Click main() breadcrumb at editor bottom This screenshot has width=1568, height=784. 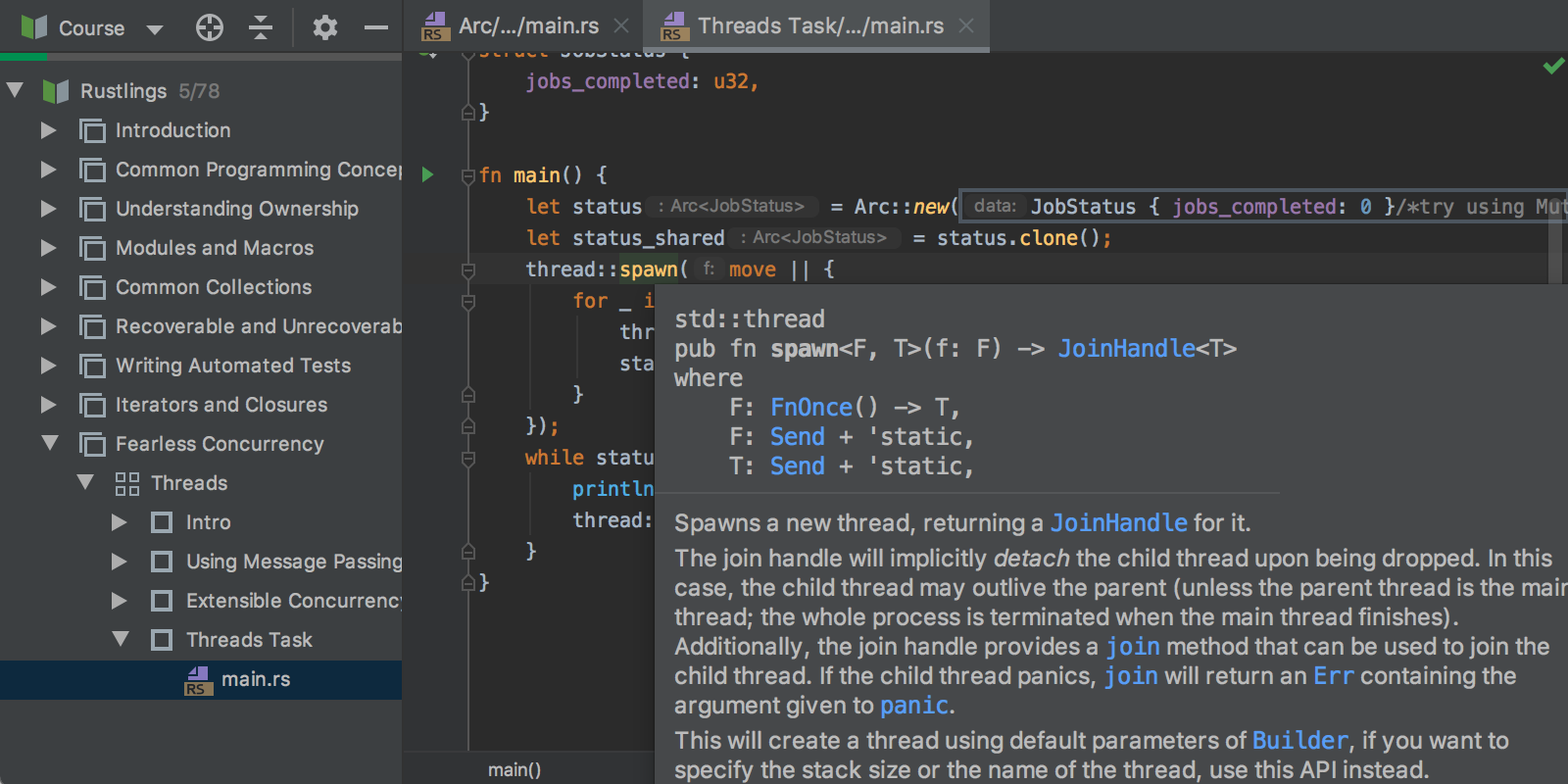click(x=514, y=770)
